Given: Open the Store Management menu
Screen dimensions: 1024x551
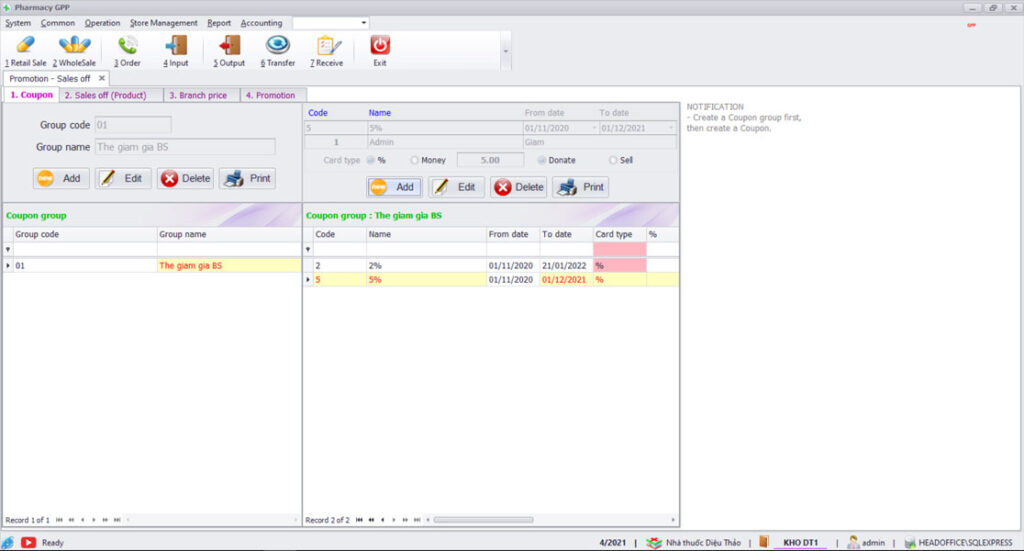Looking at the screenshot, I should 163,23.
